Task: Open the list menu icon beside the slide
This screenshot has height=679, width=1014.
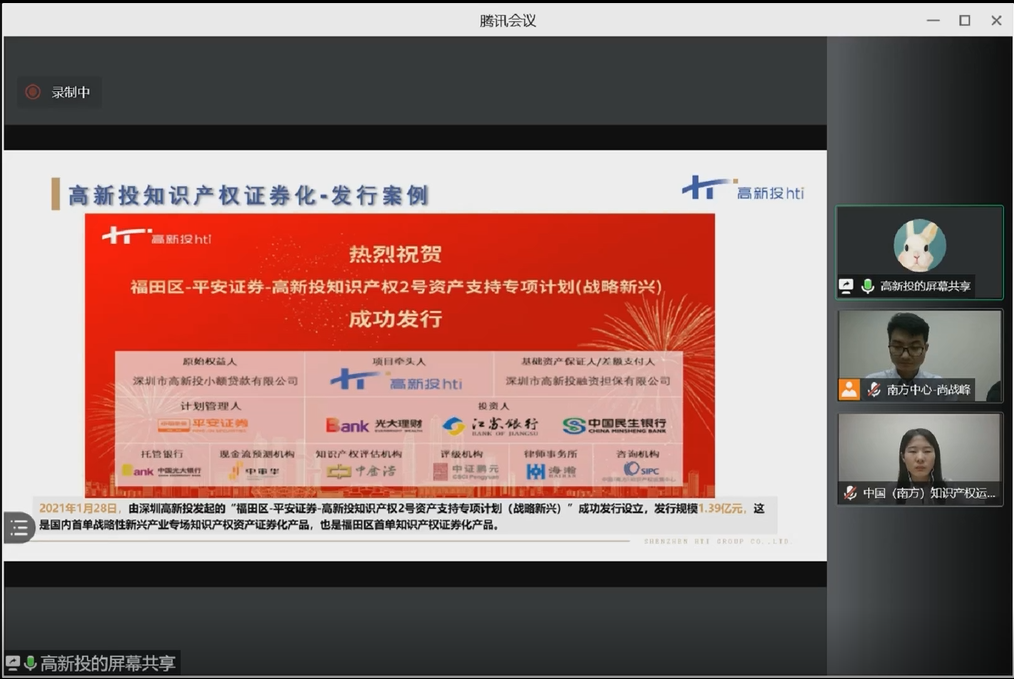Action: click(x=18, y=528)
